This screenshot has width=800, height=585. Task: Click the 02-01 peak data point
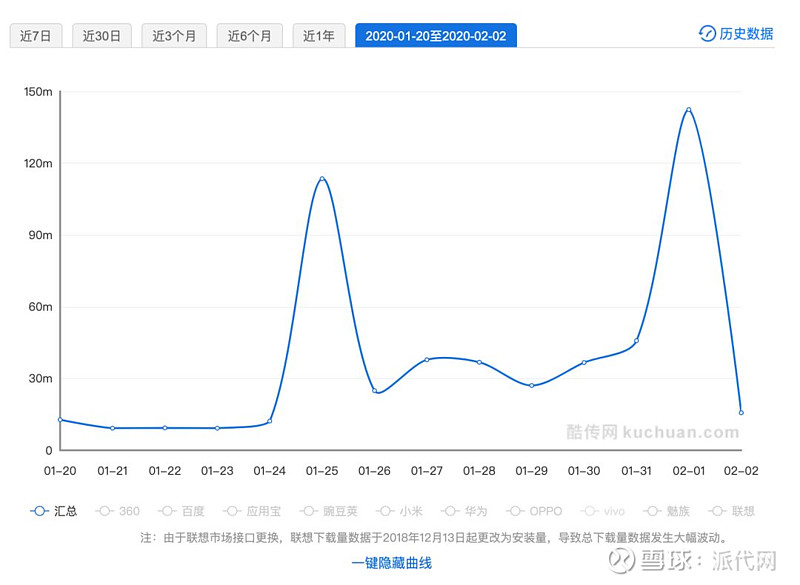point(689,110)
